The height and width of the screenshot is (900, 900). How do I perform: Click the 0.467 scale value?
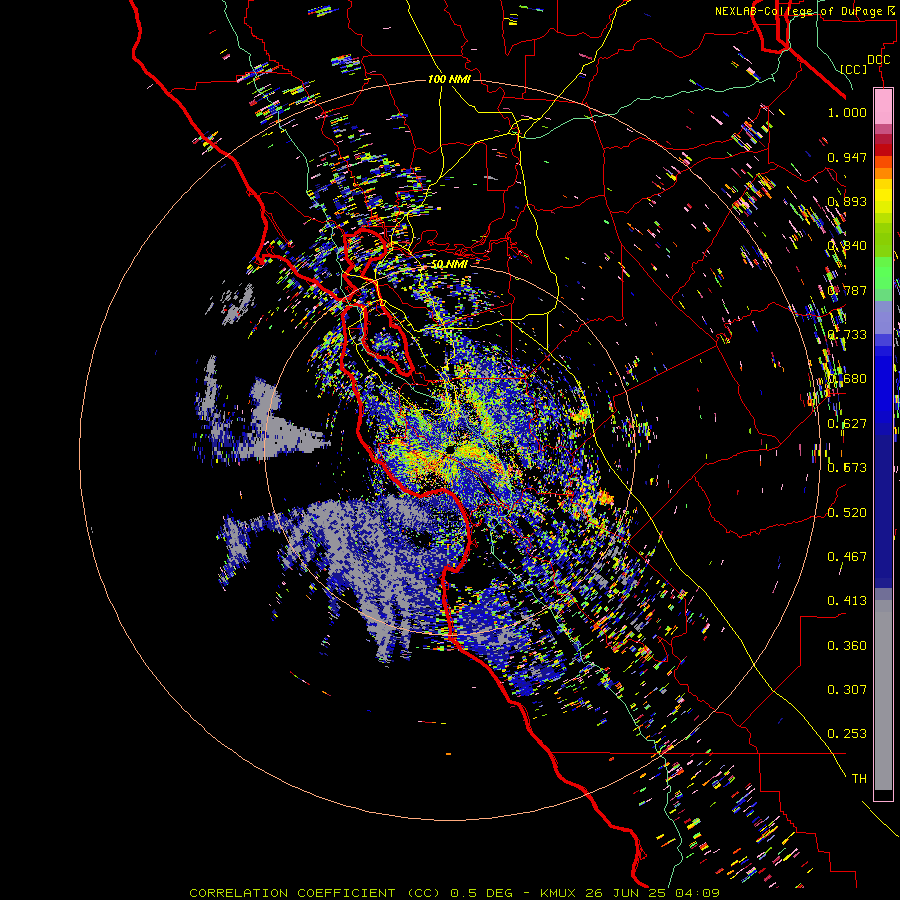pos(847,556)
